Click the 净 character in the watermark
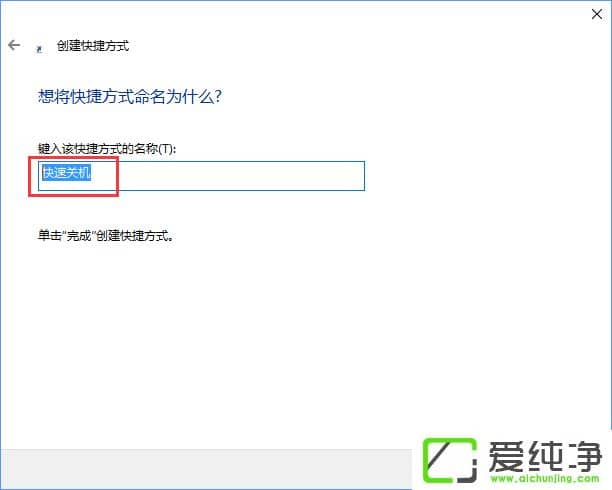Screen dimensions: 612x490 point(584,456)
